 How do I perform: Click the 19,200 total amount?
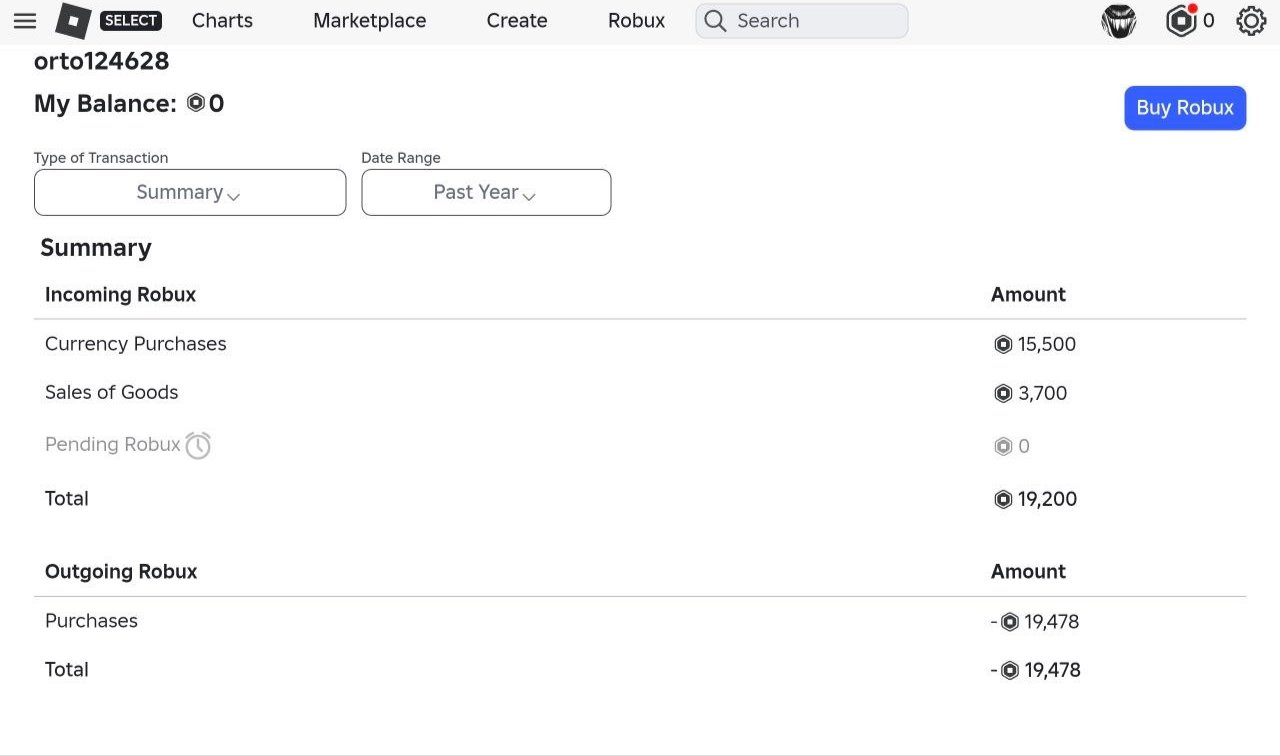coord(1048,499)
